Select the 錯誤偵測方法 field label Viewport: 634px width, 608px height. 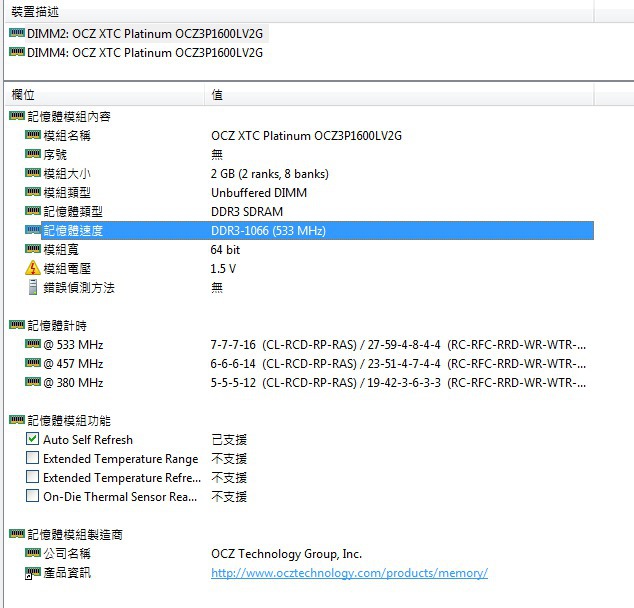coord(79,288)
